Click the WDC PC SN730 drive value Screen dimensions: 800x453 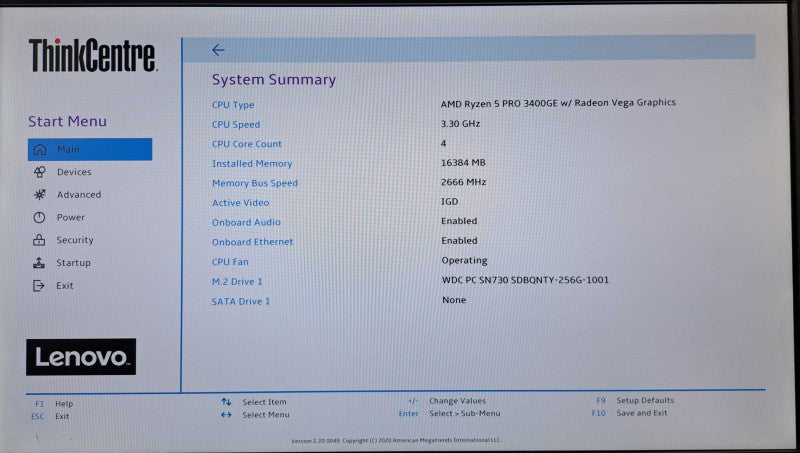click(526, 280)
